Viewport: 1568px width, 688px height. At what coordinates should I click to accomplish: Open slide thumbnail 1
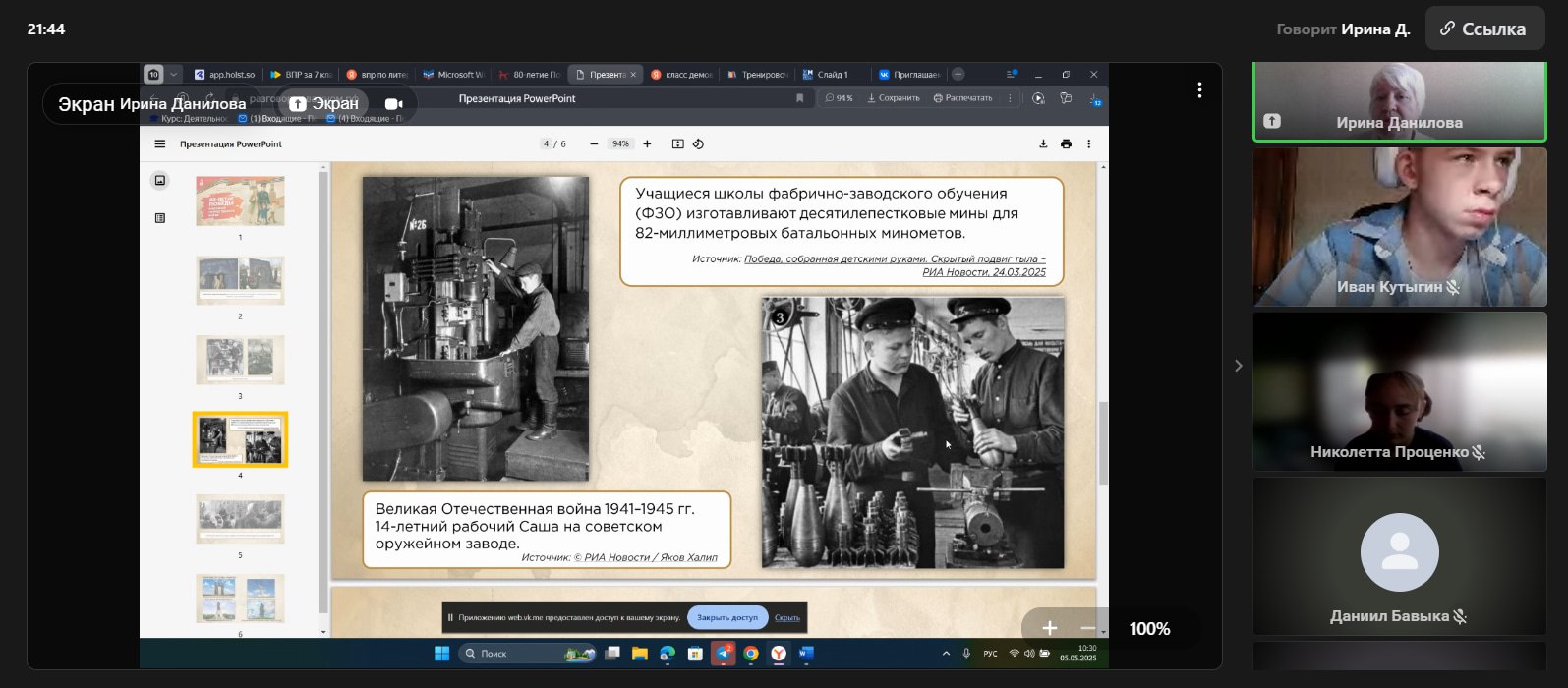(240, 201)
